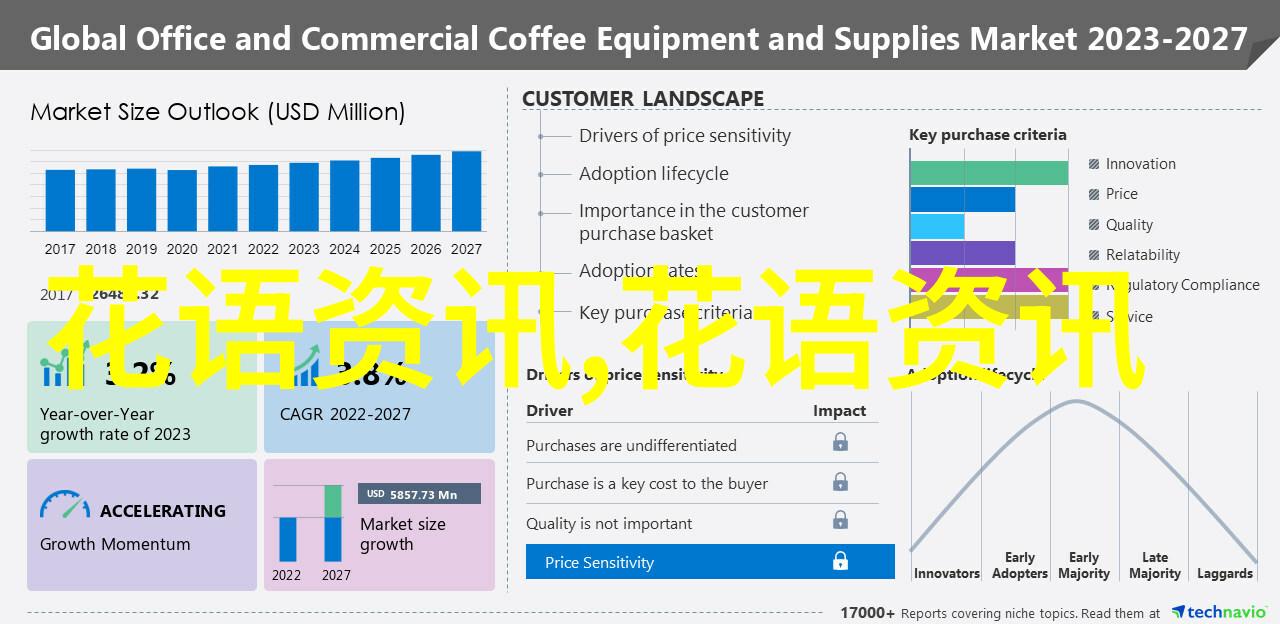The height and width of the screenshot is (624, 1280).
Task: Click the highlighted Price Sensitivity row
Action: pyautogui.click(x=710, y=562)
